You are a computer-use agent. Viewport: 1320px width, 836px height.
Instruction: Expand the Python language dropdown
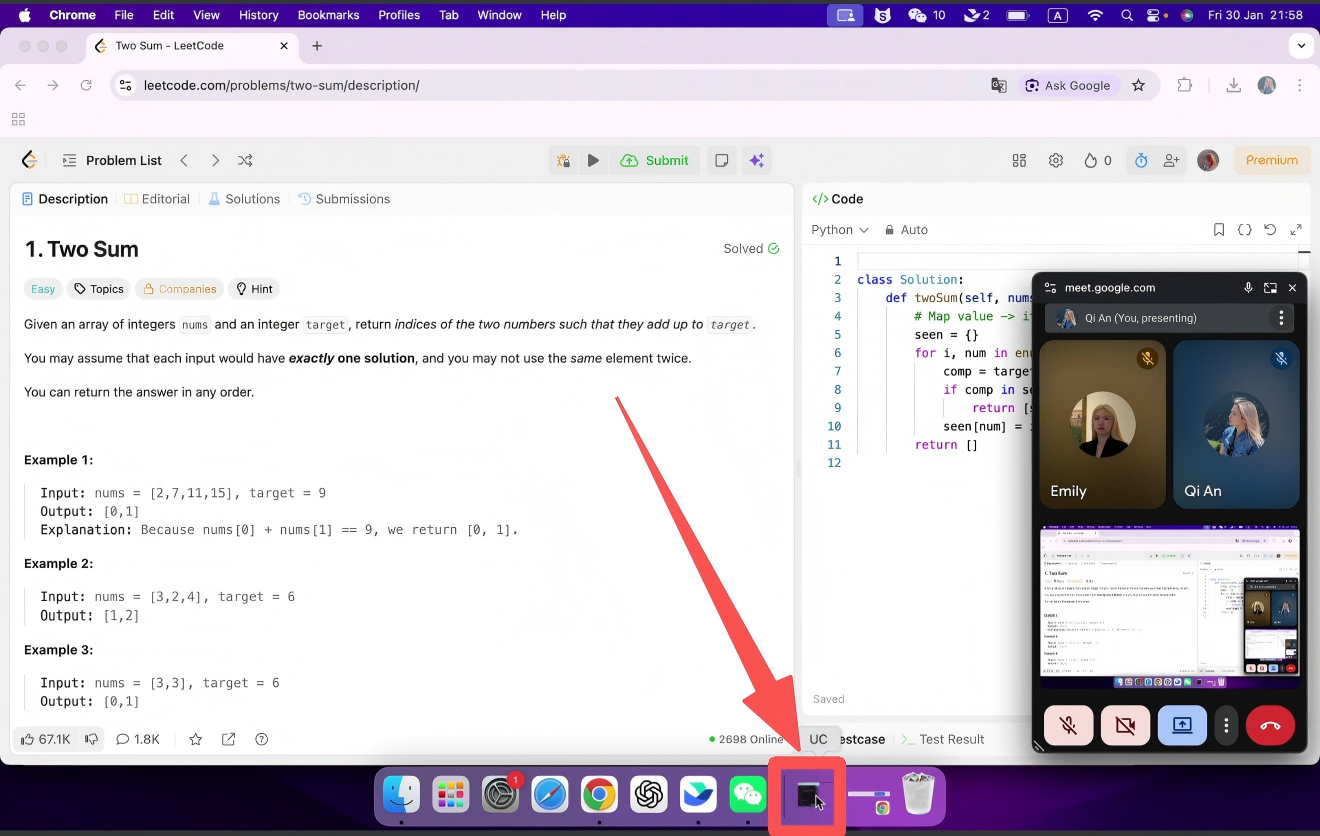point(839,230)
